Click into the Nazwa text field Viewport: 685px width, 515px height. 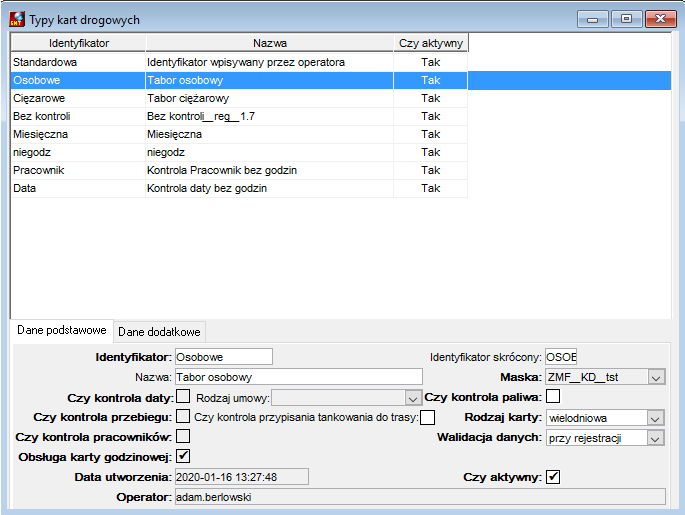[299, 377]
